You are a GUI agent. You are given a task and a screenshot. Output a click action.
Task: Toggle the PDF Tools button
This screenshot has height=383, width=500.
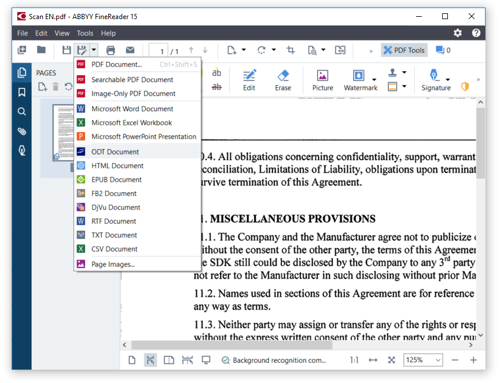(x=404, y=50)
